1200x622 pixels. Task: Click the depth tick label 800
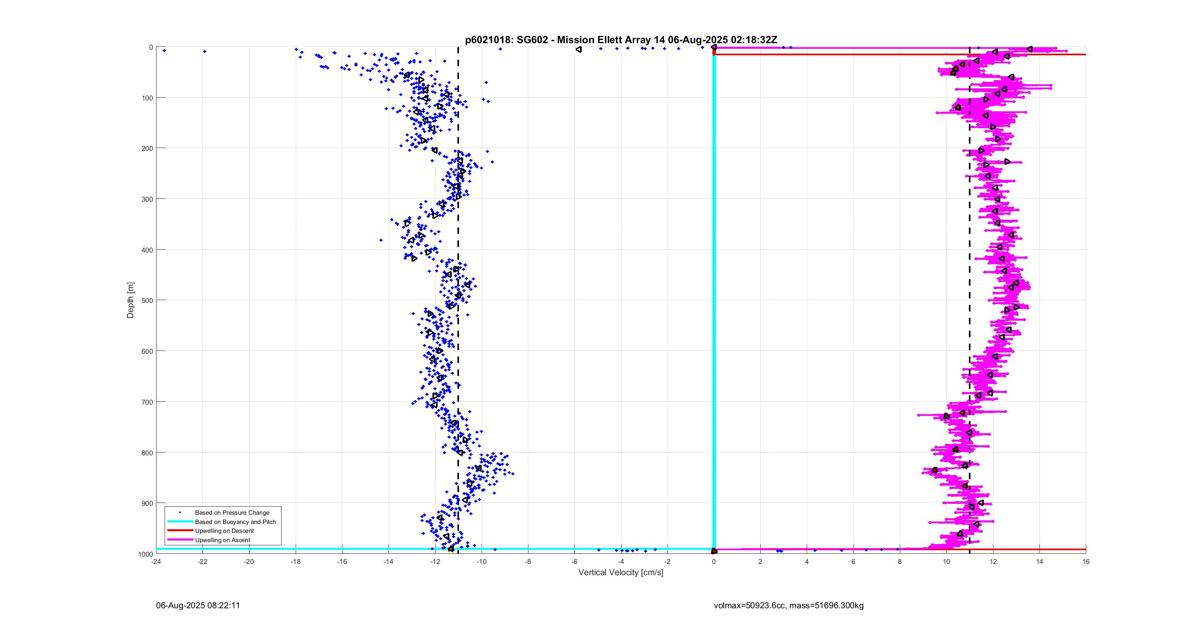pyautogui.click(x=145, y=452)
